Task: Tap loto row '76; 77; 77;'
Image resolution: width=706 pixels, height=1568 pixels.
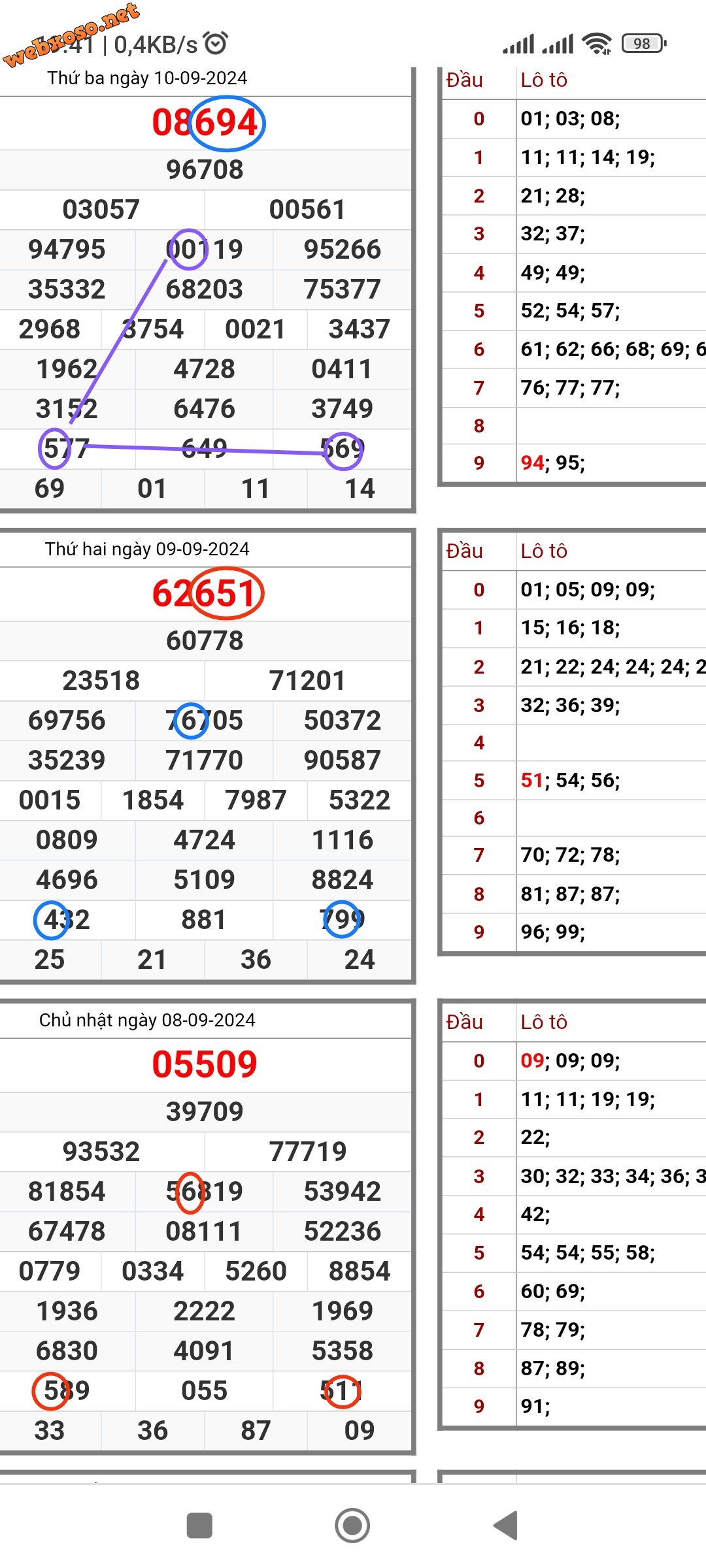Action: 570,388
